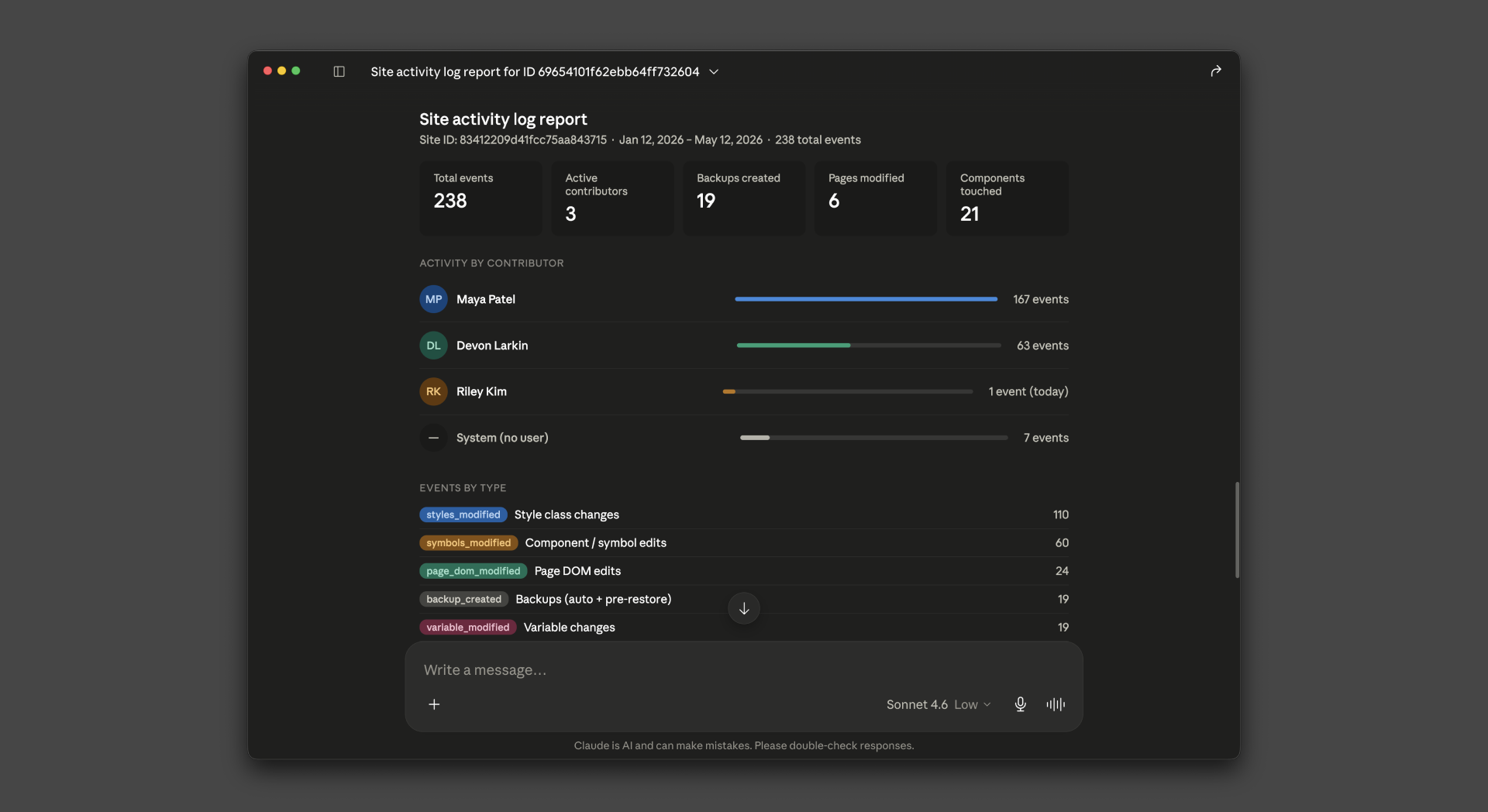The image size is (1488, 812).
Task: Open the Low effort dropdown
Action: coord(972,704)
